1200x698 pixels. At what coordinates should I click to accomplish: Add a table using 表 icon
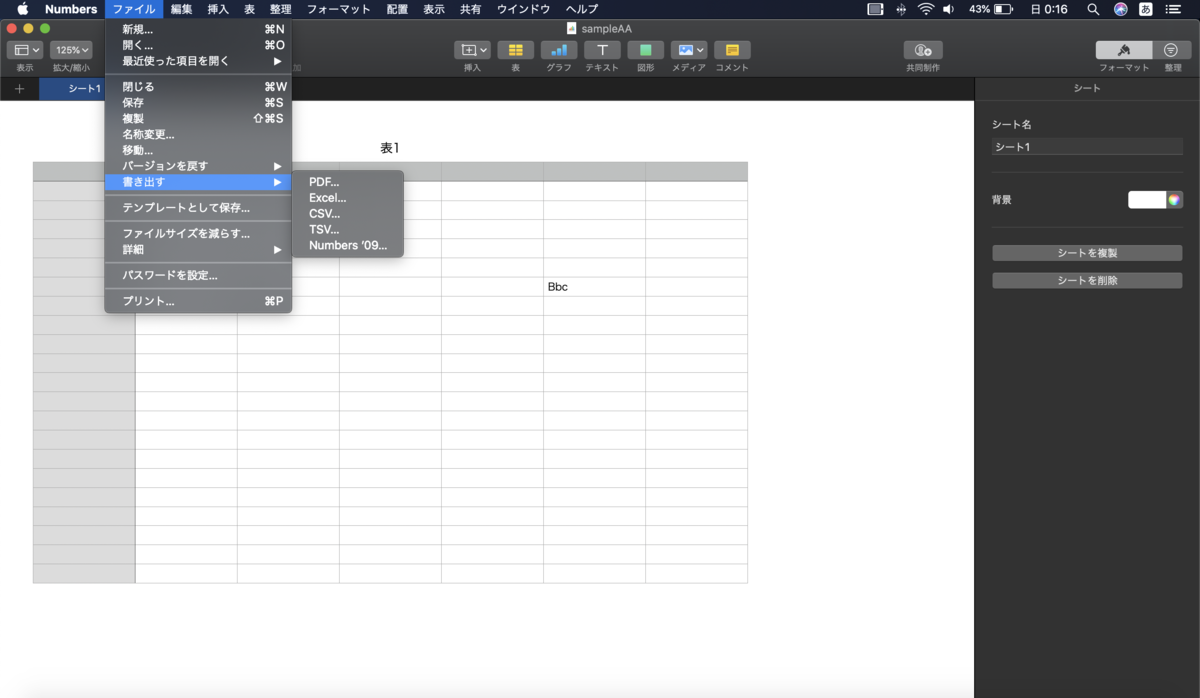(515, 50)
